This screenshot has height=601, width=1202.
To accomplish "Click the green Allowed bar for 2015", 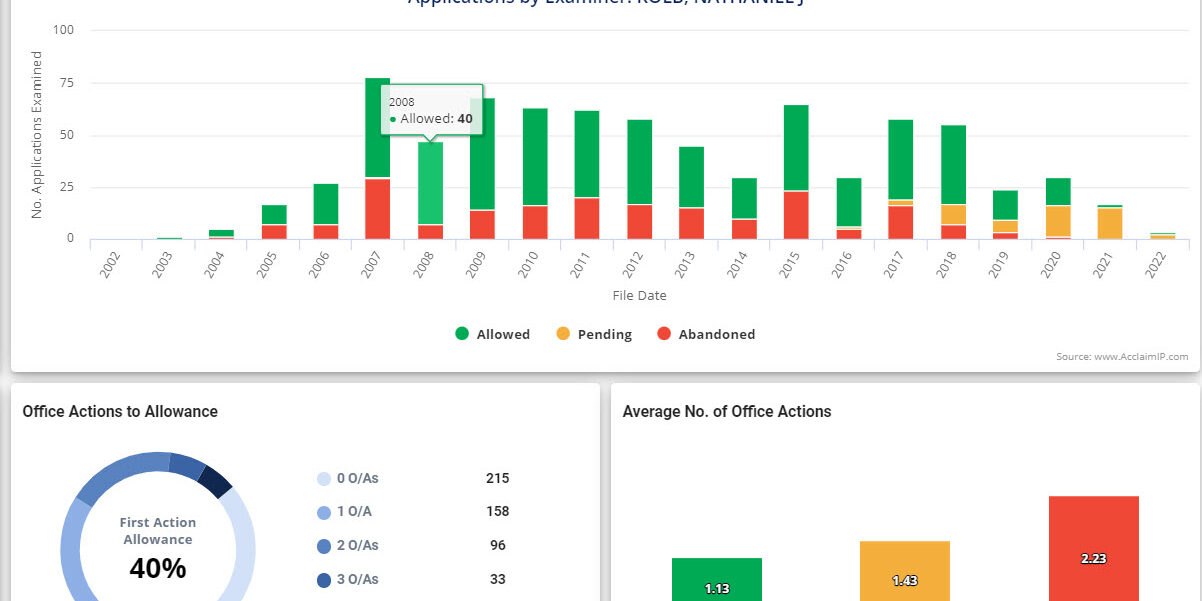I will 796,148.
